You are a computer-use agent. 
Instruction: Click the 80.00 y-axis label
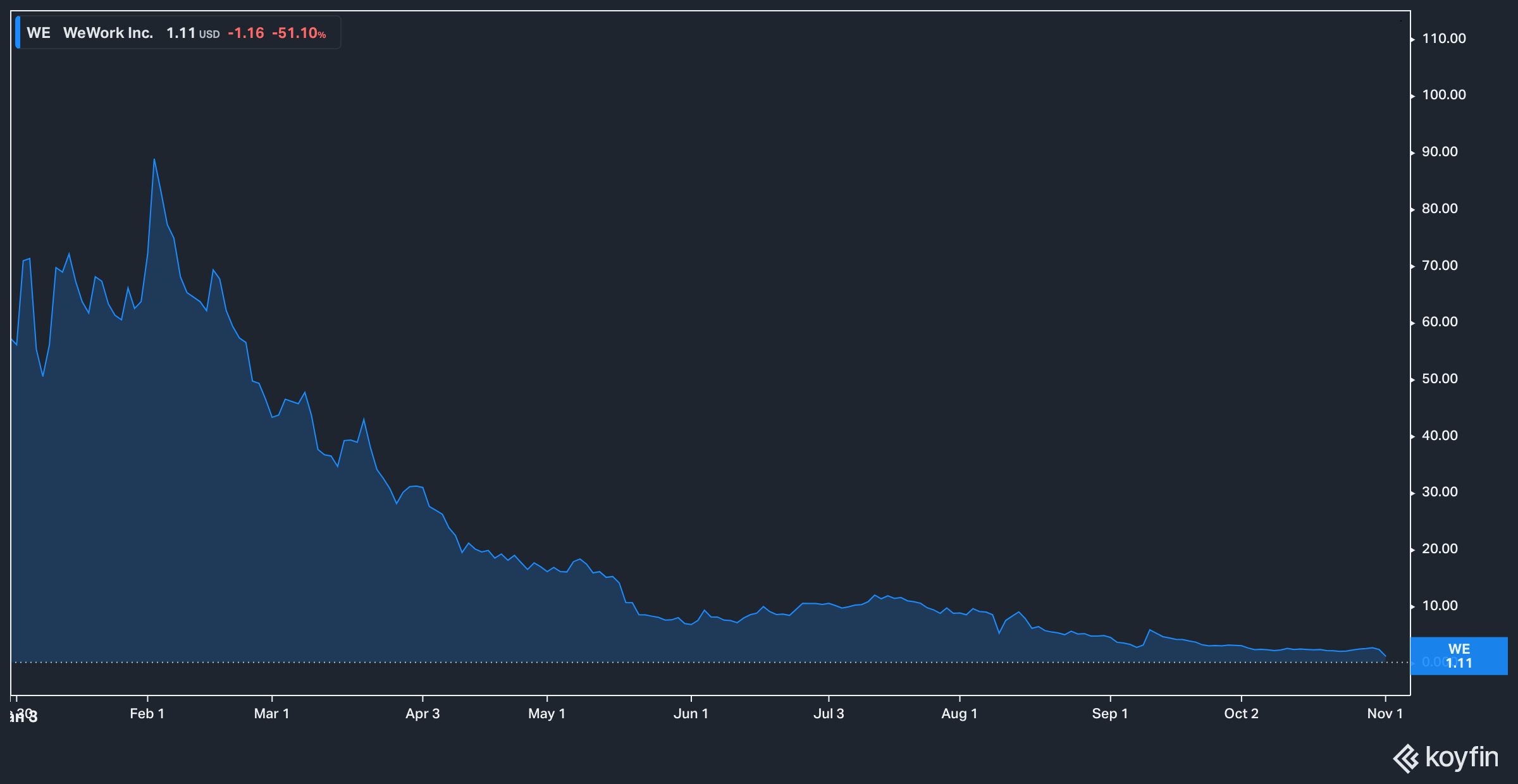click(1440, 209)
